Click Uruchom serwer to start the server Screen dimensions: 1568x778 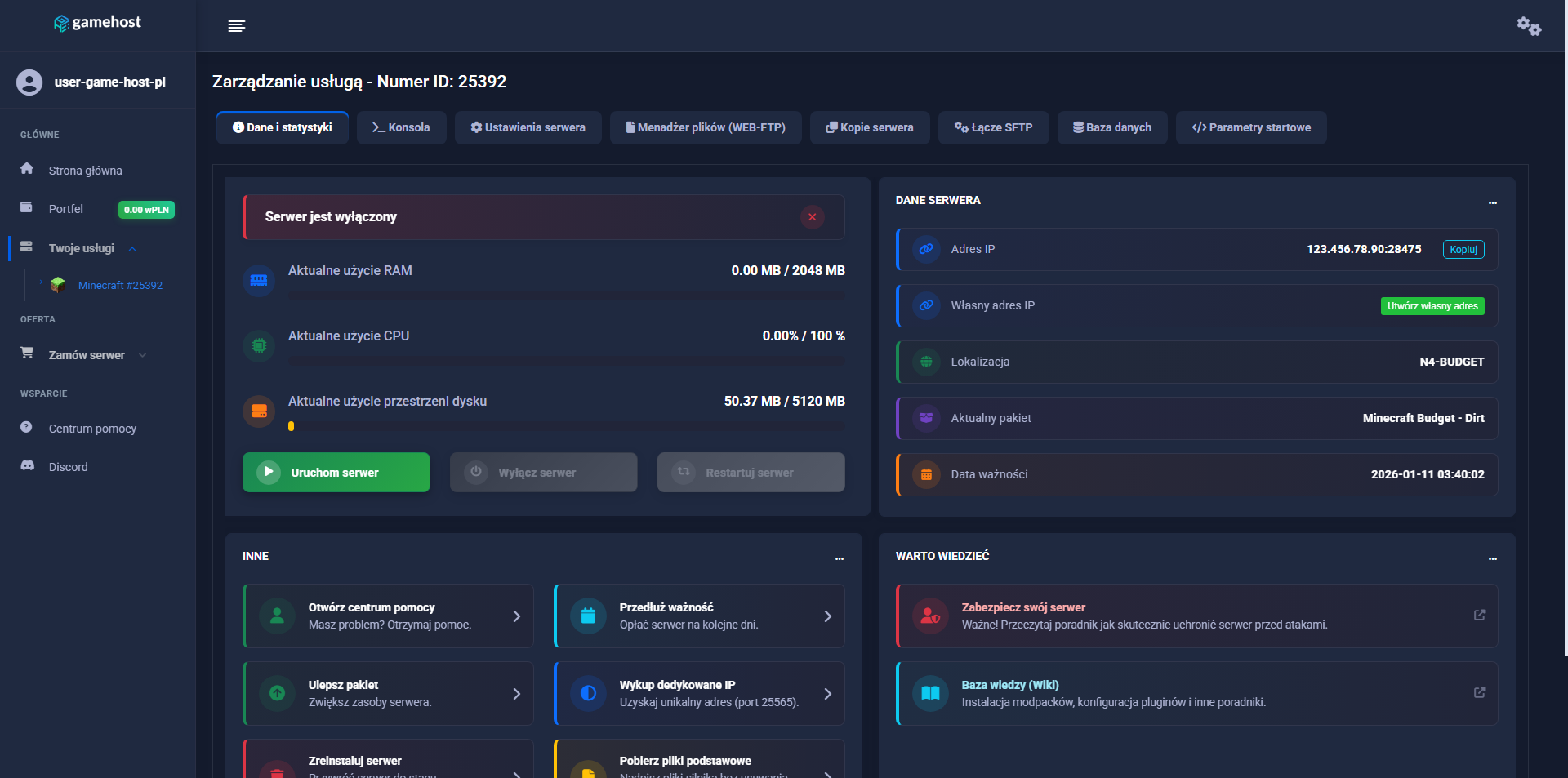pyautogui.click(x=336, y=472)
